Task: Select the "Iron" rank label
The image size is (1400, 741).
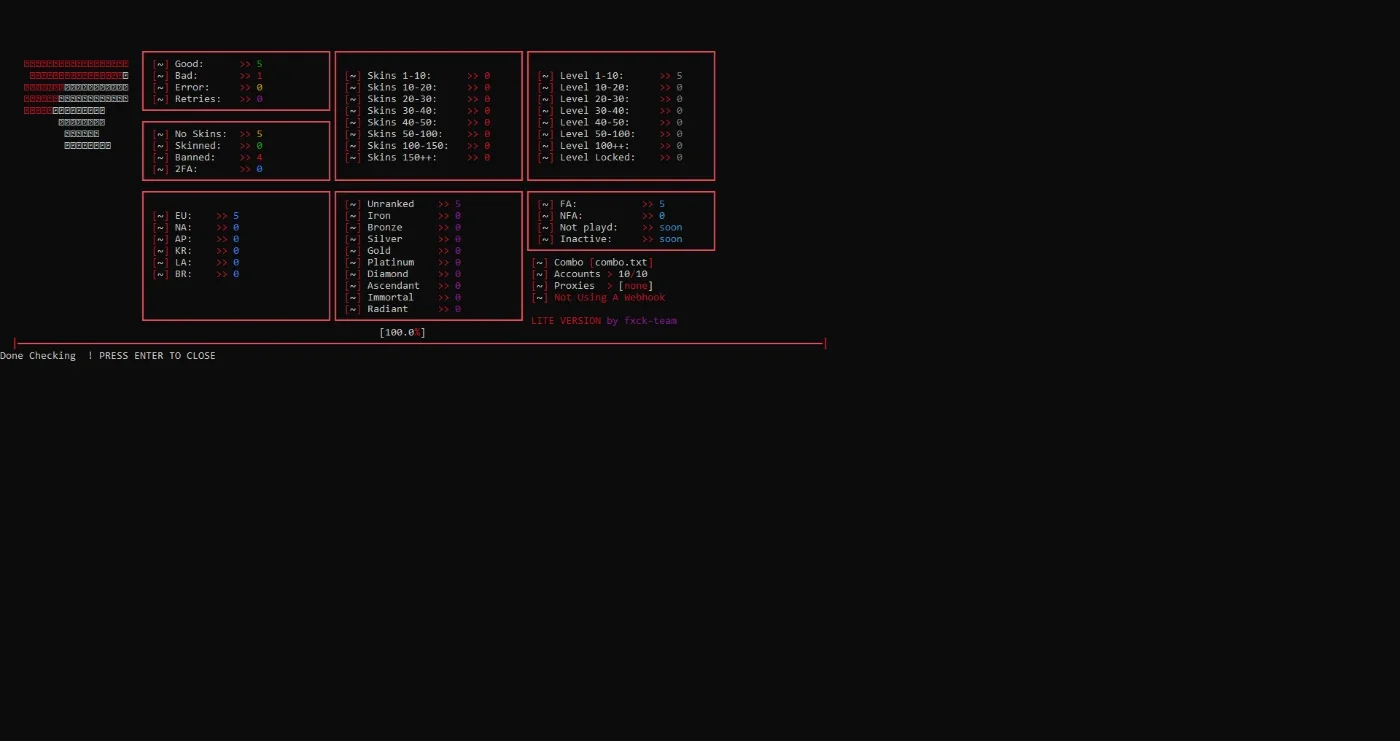Action: (x=379, y=216)
